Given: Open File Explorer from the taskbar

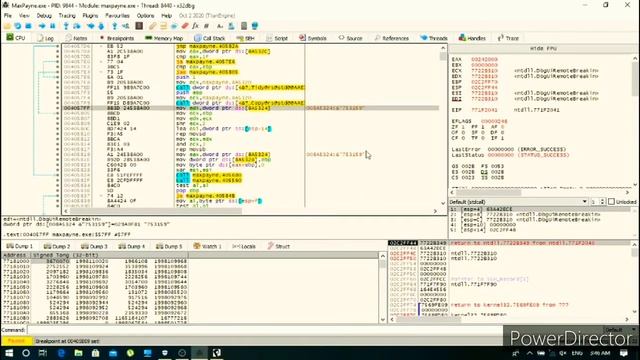Looking at the screenshot, I should 78,353.
